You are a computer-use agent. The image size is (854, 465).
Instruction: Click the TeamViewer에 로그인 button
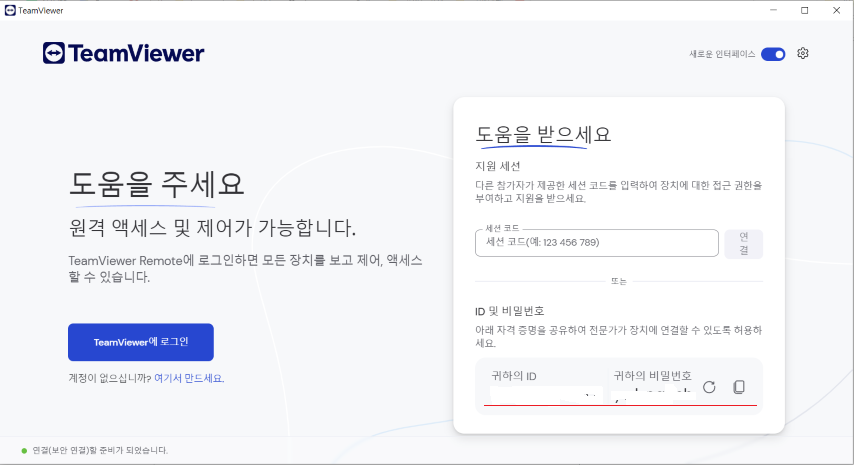click(x=141, y=342)
